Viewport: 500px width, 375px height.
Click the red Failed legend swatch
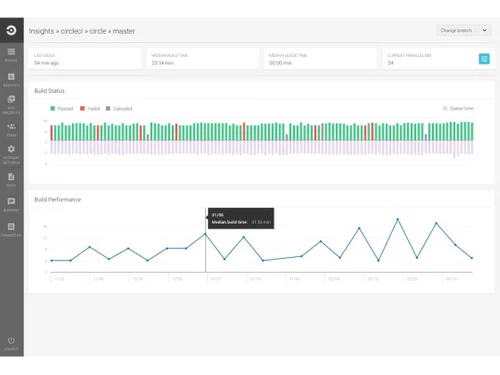[82, 108]
